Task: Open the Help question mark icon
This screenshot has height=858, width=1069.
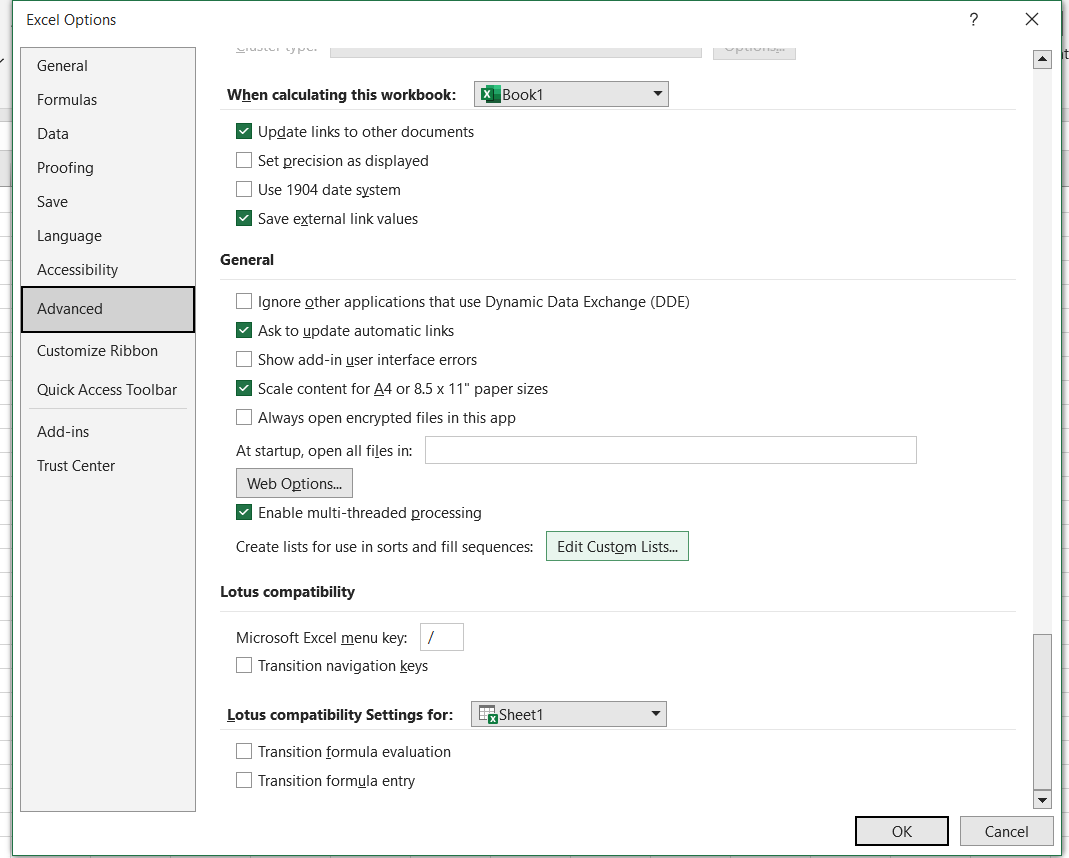Action: 973,19
